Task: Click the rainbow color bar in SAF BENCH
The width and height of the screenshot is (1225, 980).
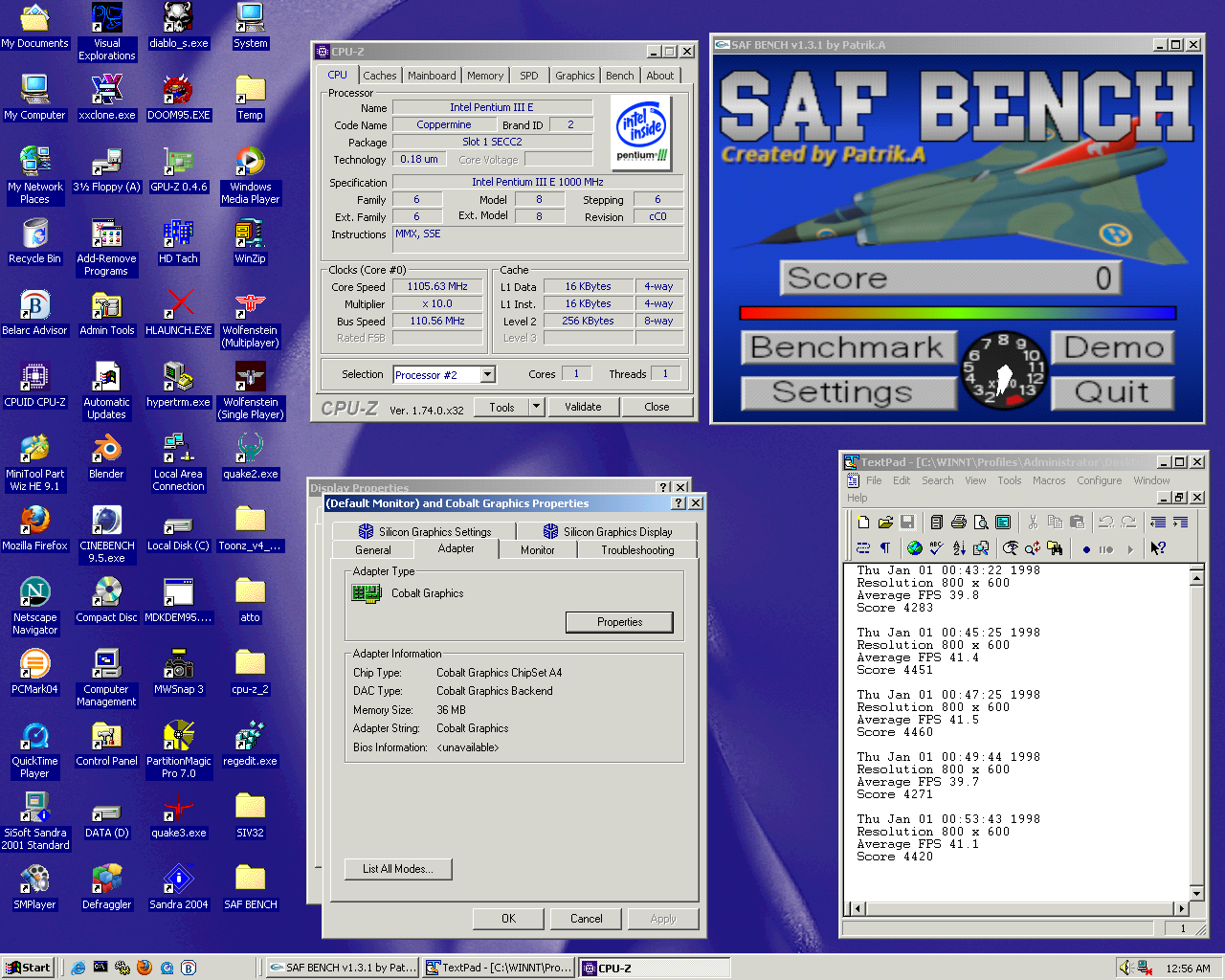Action: pos(957,313)
